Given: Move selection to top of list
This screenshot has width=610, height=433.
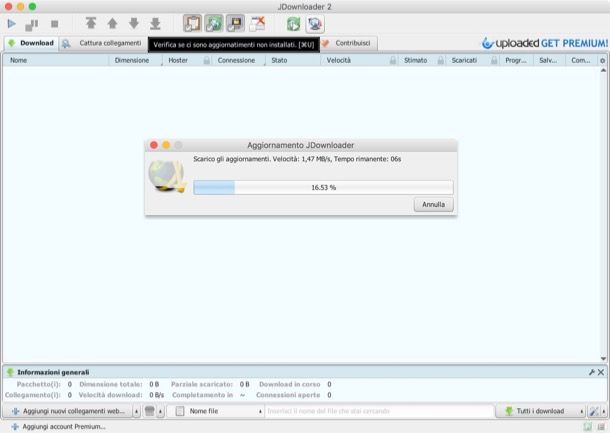Looking at the screenshot, I should 91,23.
